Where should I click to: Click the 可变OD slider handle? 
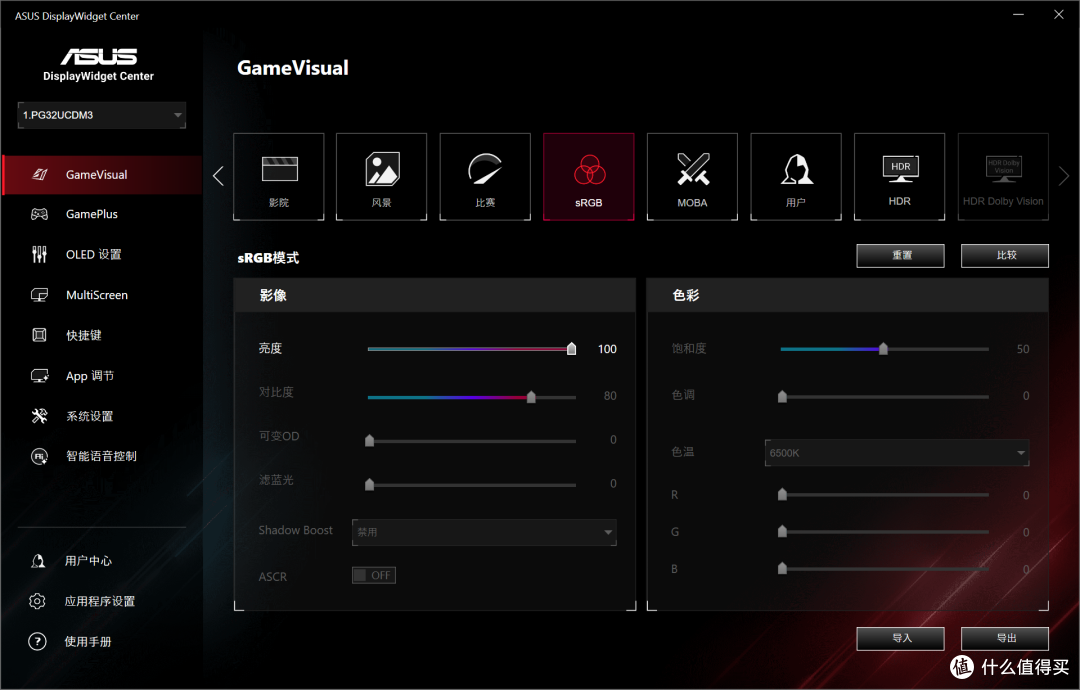(369, 441)
